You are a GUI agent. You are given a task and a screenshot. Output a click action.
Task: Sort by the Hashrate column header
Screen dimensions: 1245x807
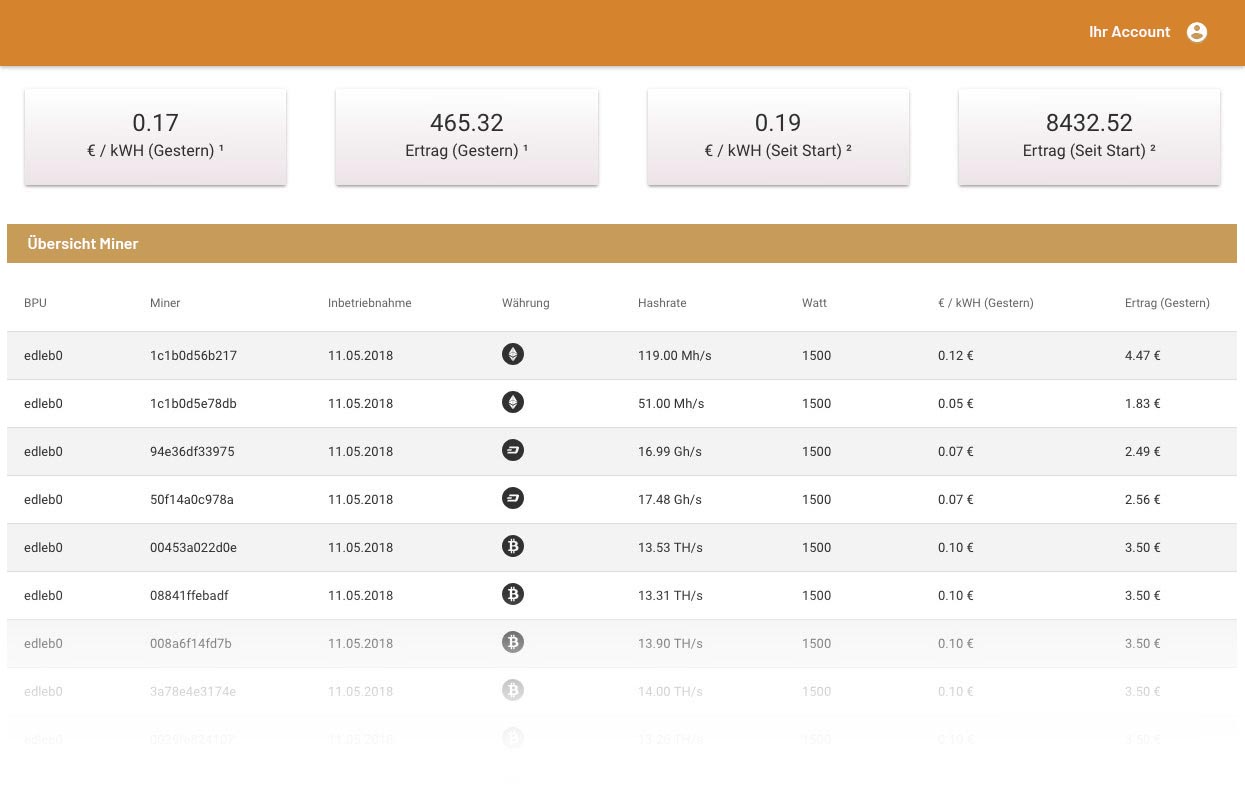tap(662, 303)
